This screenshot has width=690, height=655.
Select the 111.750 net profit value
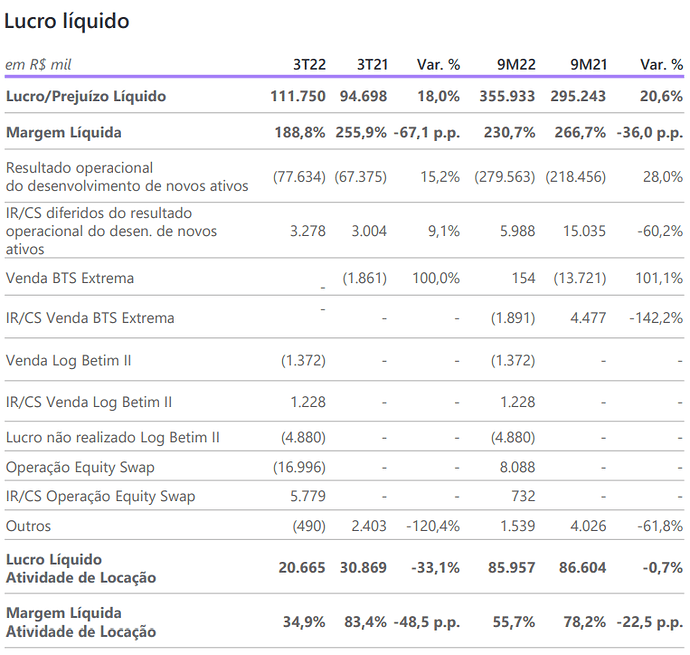click(298, 96)
